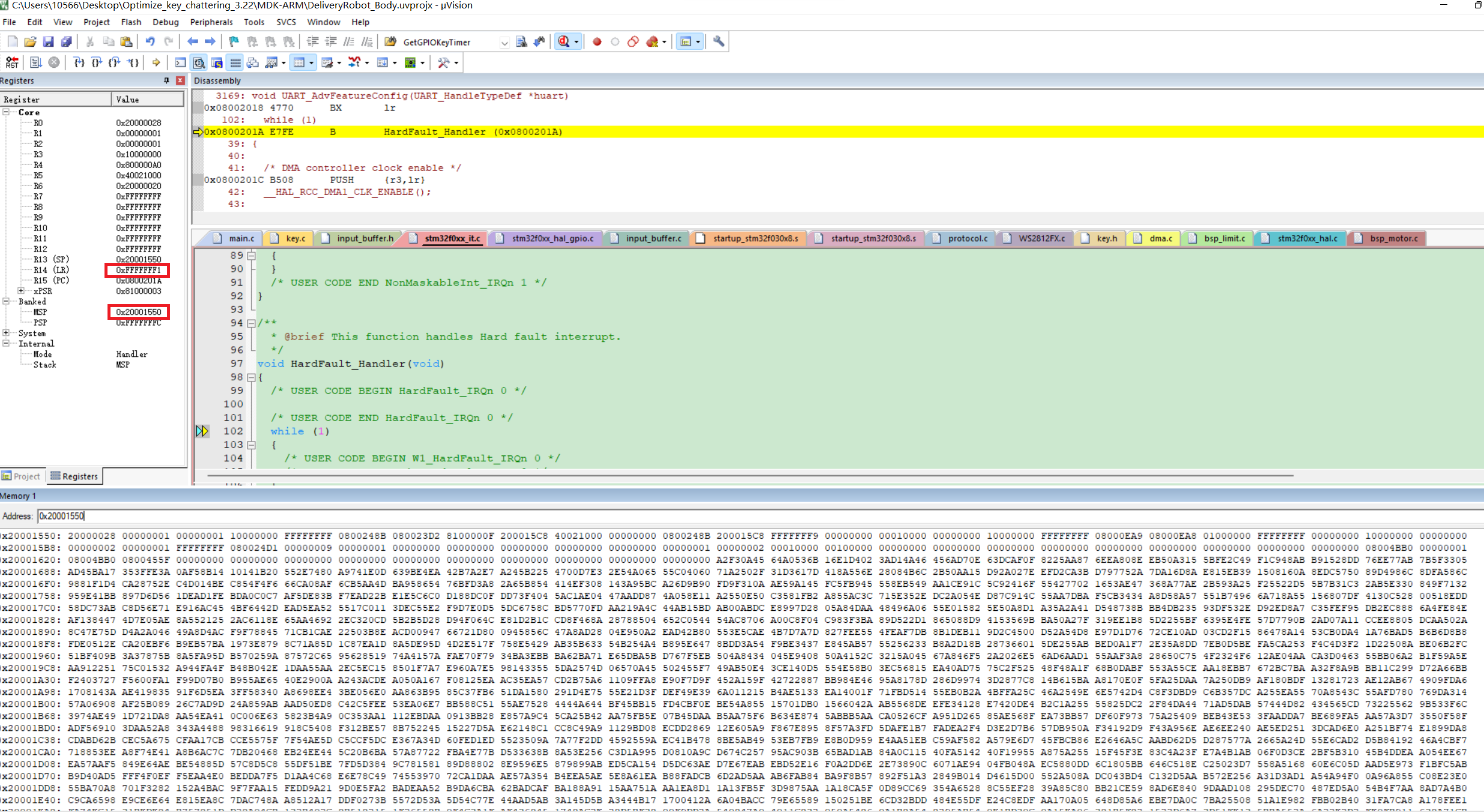This screenshot has width=1484, height=812.
Task: Click the Step Out debug icon
Action: 114,62
